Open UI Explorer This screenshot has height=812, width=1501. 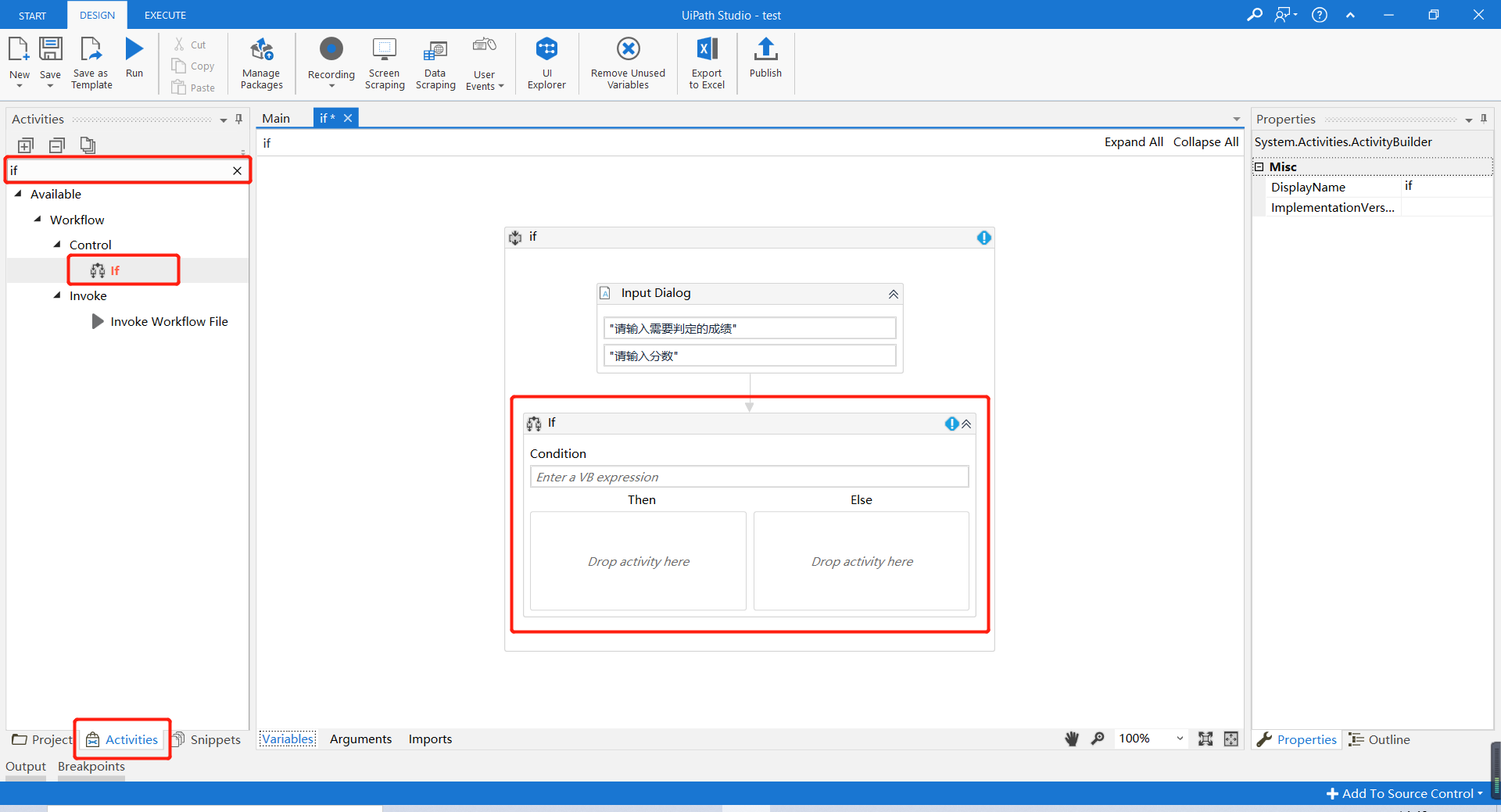(x=546, y=63)
